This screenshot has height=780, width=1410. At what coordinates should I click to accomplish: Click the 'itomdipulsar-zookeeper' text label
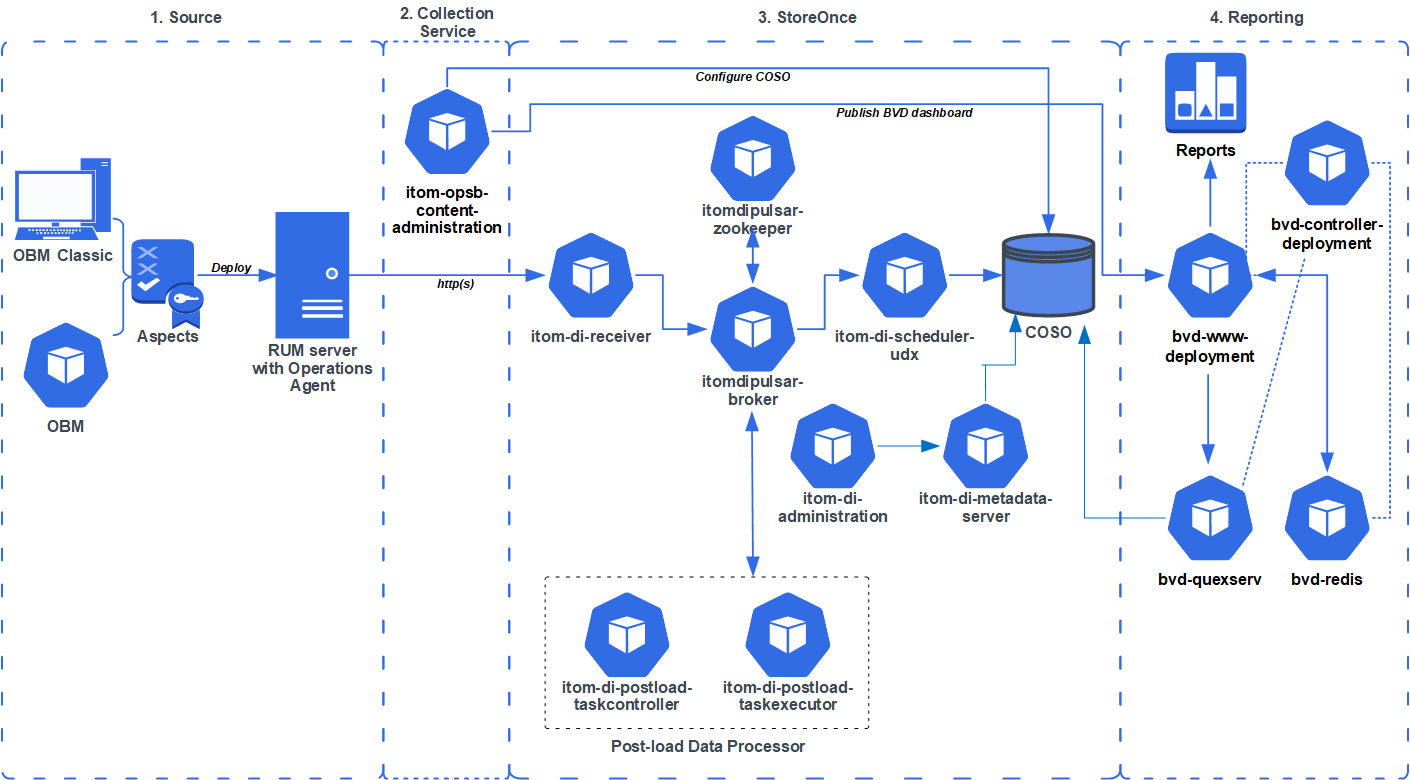click(752, 220)
